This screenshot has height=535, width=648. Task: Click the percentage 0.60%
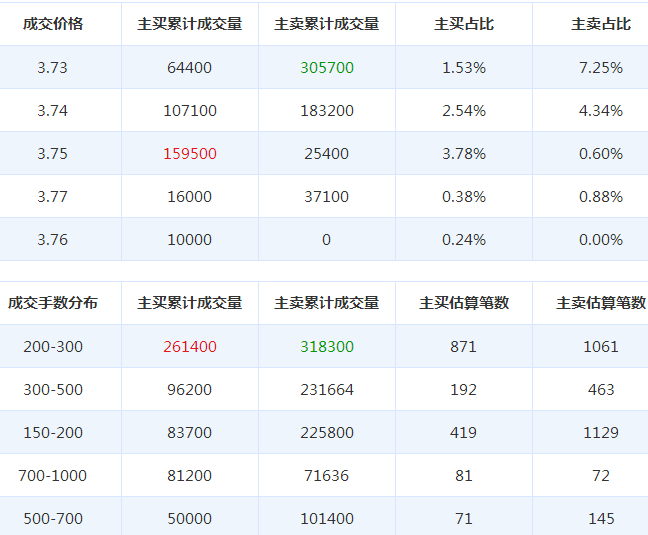click(601, 153)
